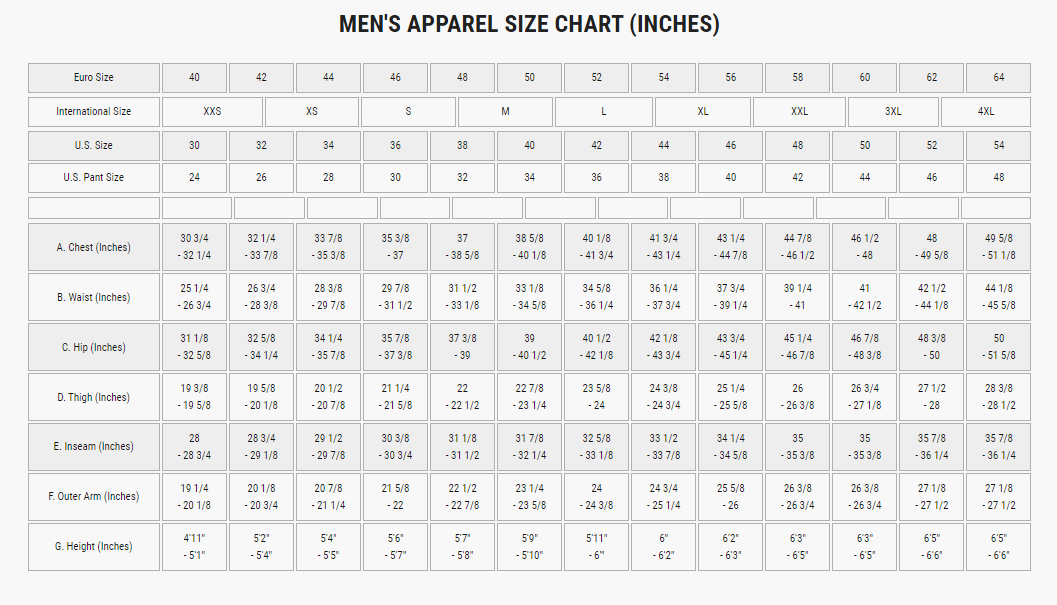Click the International Size 4XL cell
The height and width of the screenshot is (605, 1057).
985,111
